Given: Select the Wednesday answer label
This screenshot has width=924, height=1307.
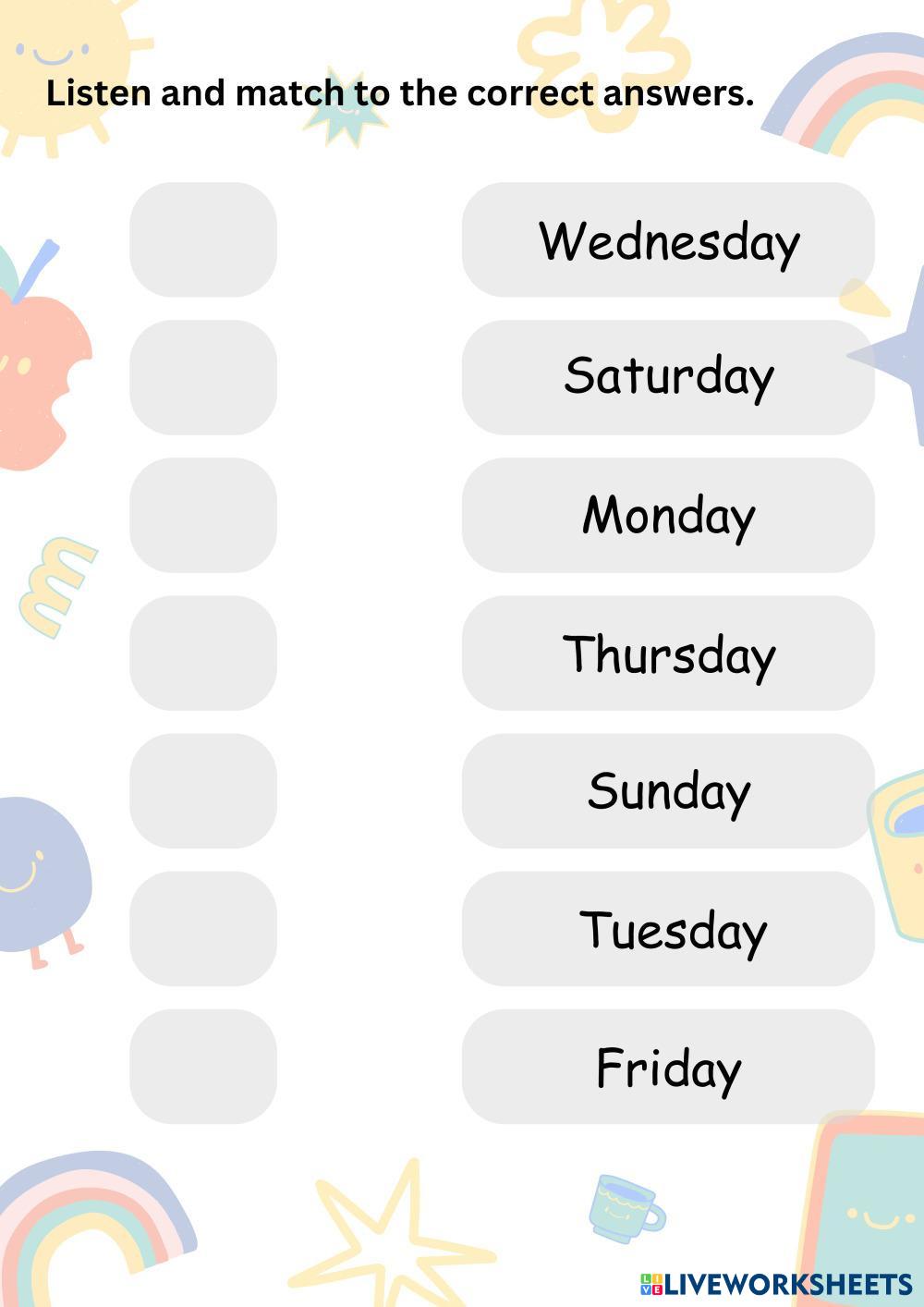Looking at the screenshot, I should click(668, 240).
